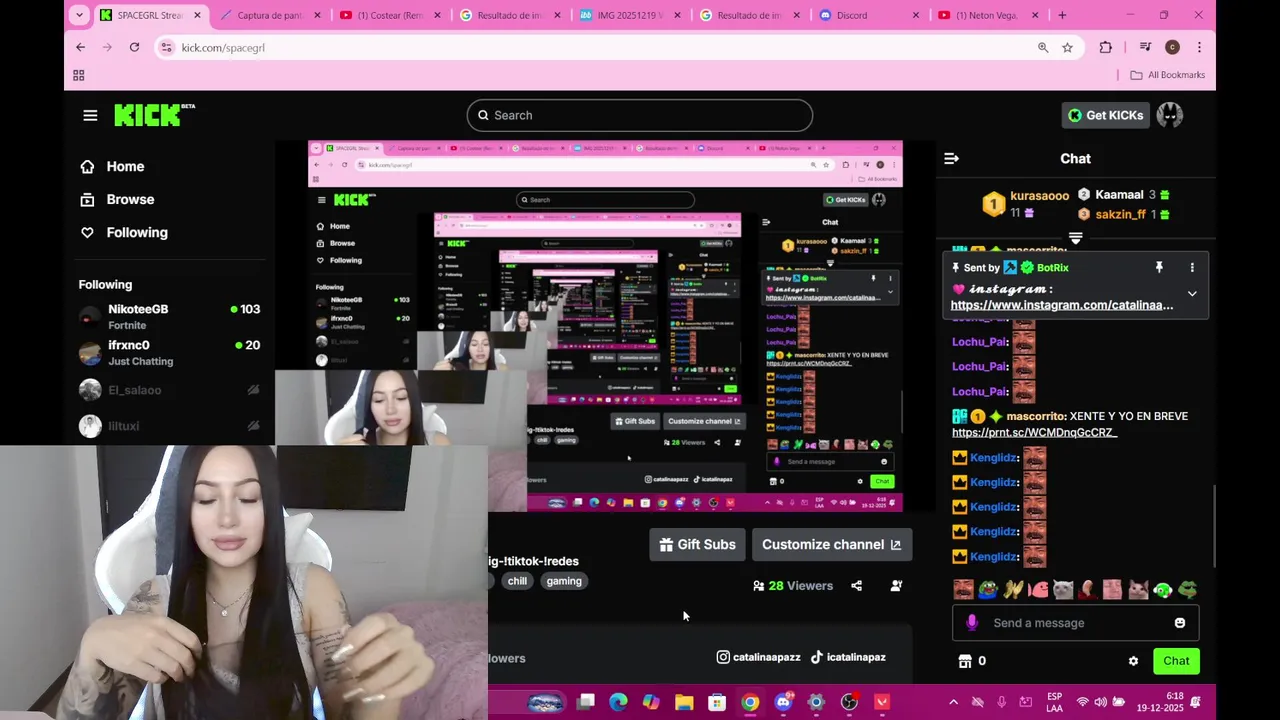Insert the laughing man quick emote

[963, 590]
